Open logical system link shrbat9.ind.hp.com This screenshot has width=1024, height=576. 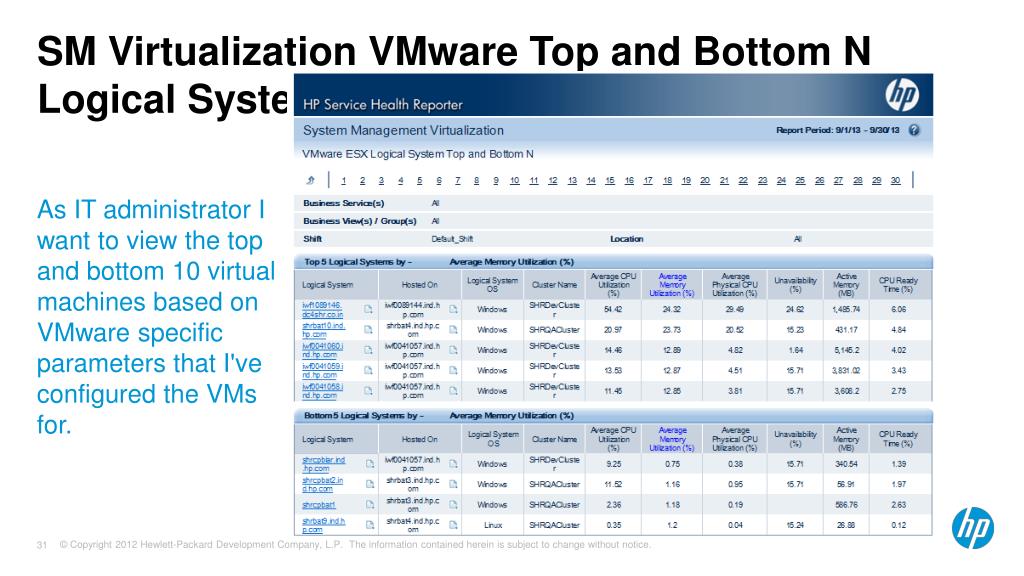coord(323,524)
